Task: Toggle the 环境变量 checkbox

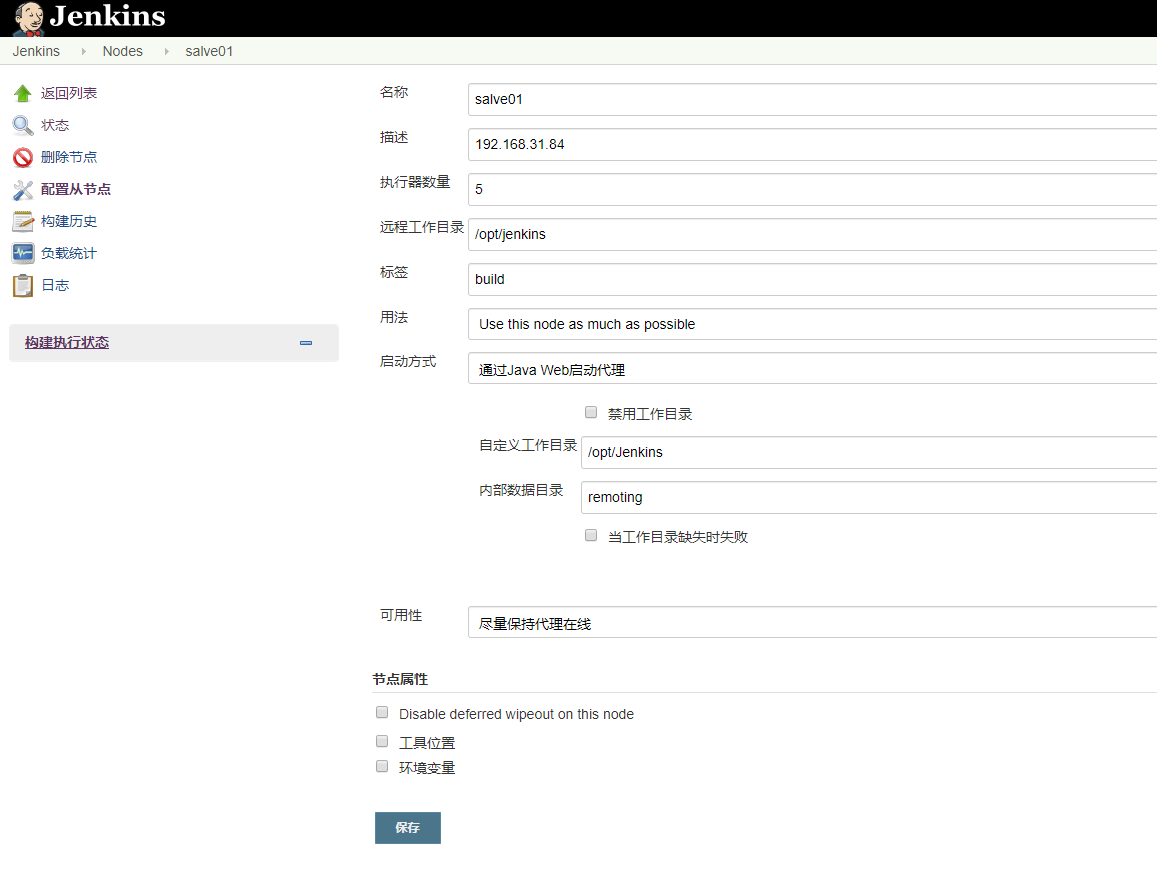Action: [382, 767]
